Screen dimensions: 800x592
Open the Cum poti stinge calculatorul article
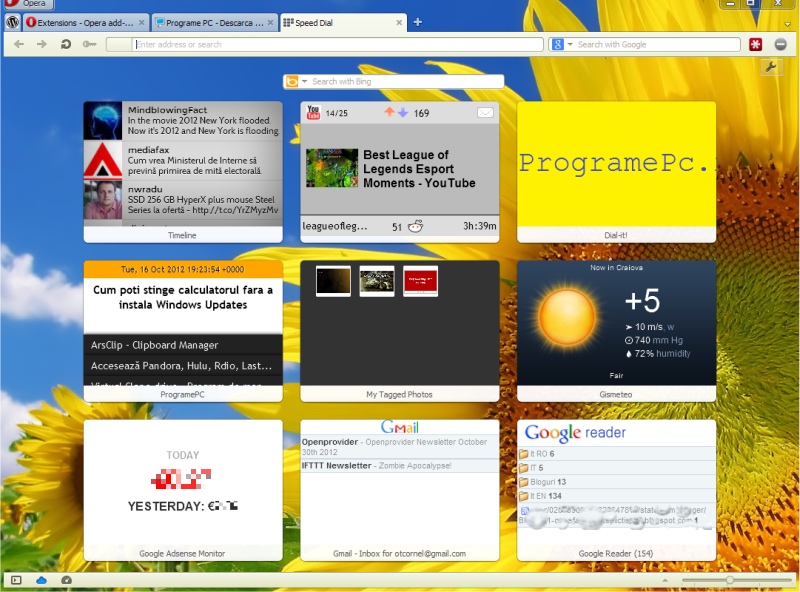pos(183,298)
